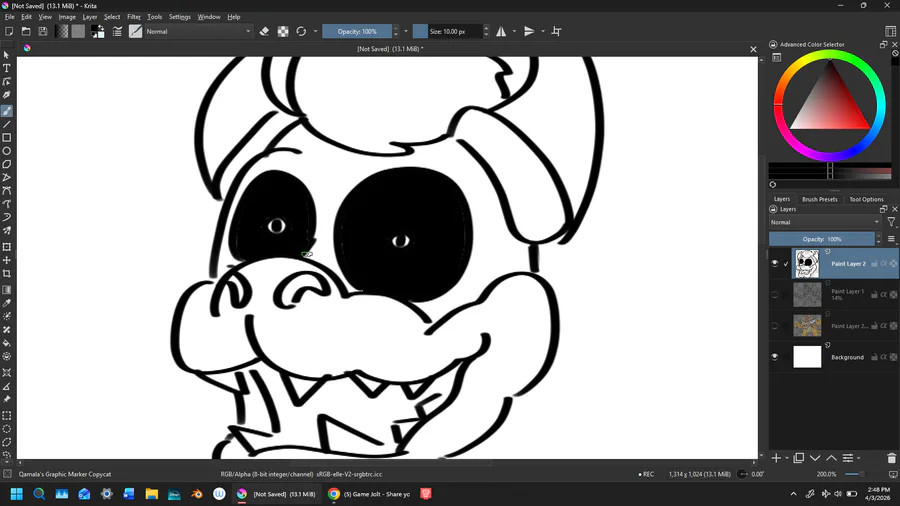The image size is (900, 506).
Task: Move layer up in stack
Action: [x=831, y=458]
